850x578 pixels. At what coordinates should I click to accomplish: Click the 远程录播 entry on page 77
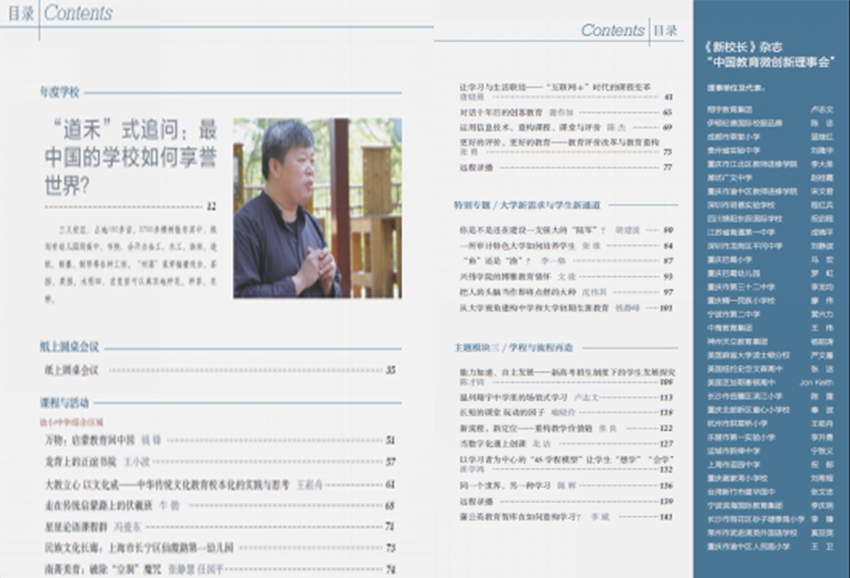(474, 167)
